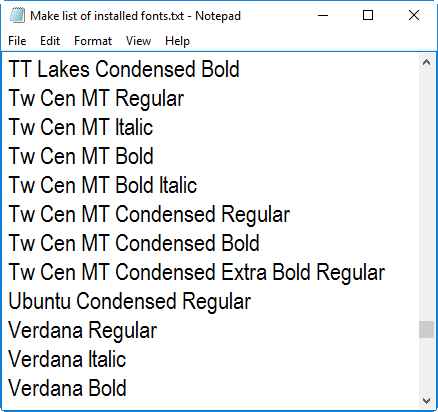Click the 'Verdana Bold' line

(x=67, y=388)
